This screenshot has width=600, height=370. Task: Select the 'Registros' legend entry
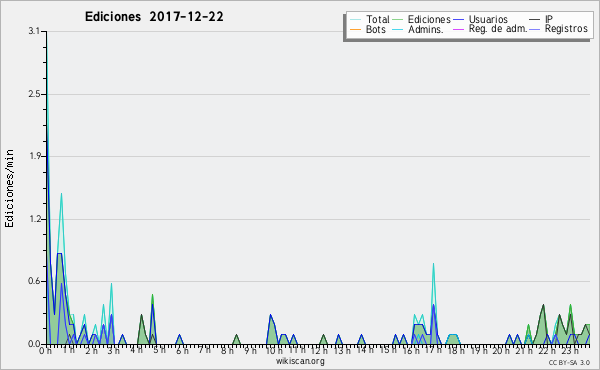pos(566,29)
